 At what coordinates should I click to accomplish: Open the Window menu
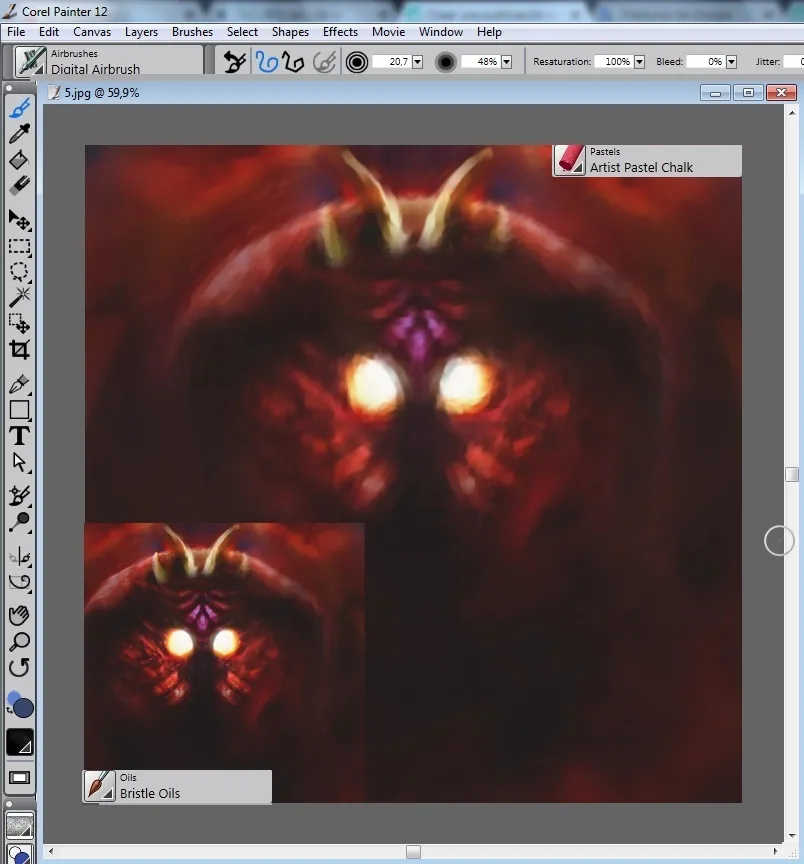point(441,32)
